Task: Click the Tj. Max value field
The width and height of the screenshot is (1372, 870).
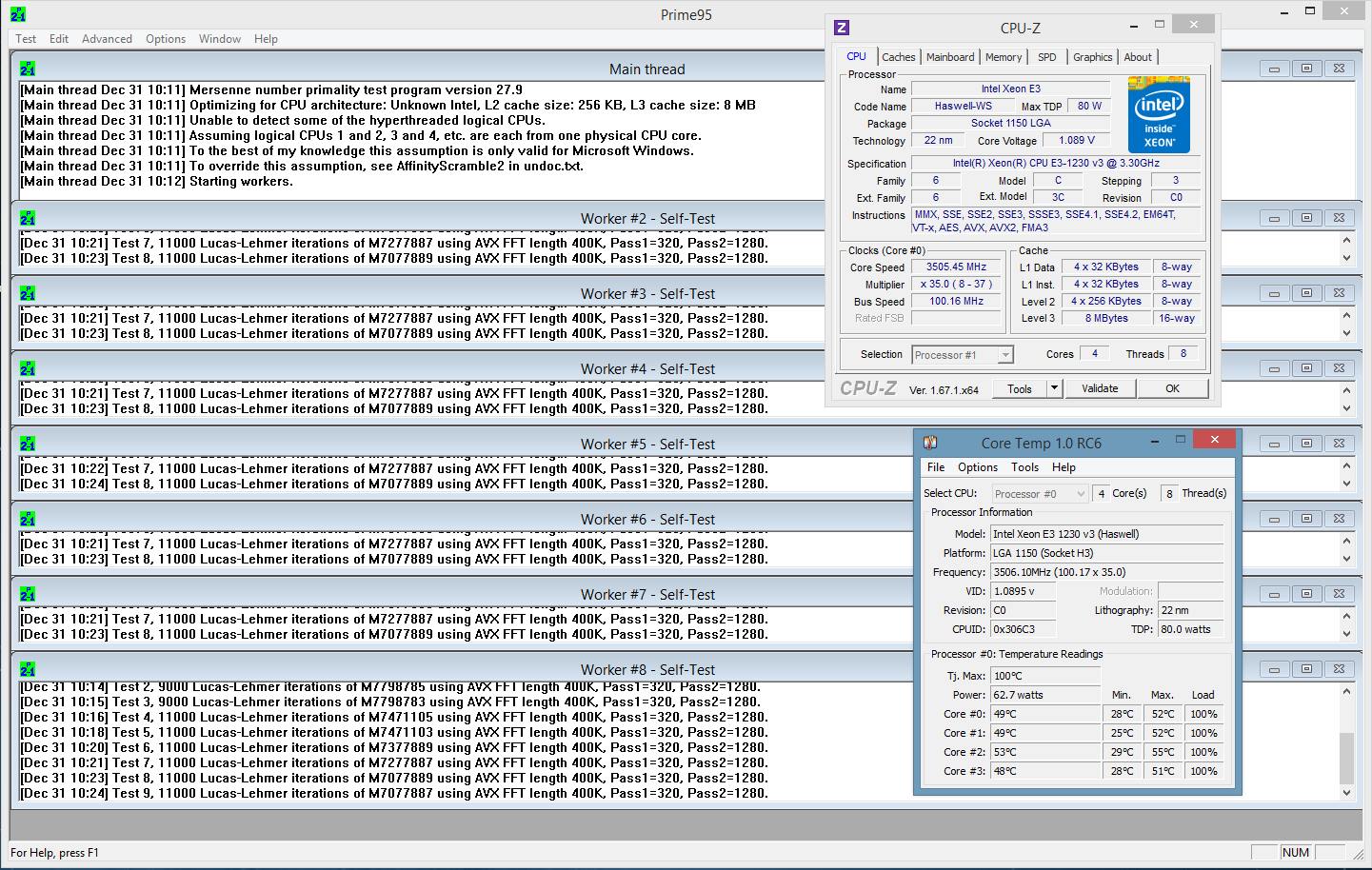Action: (1044, 676)
